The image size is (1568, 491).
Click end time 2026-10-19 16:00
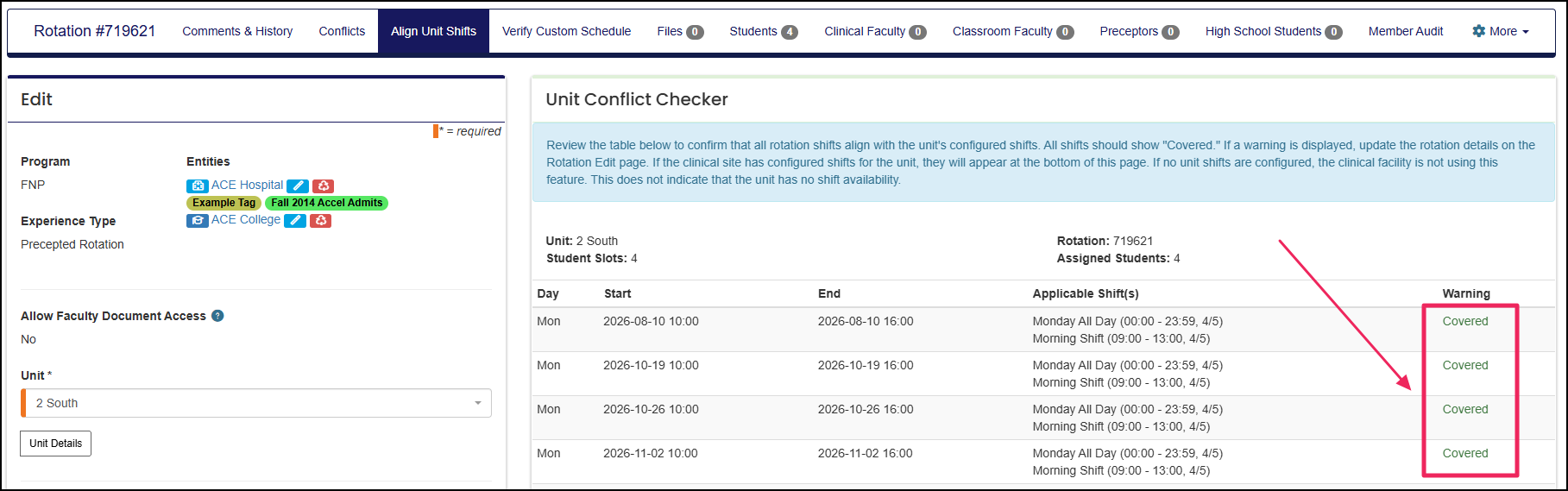point(866,365)
